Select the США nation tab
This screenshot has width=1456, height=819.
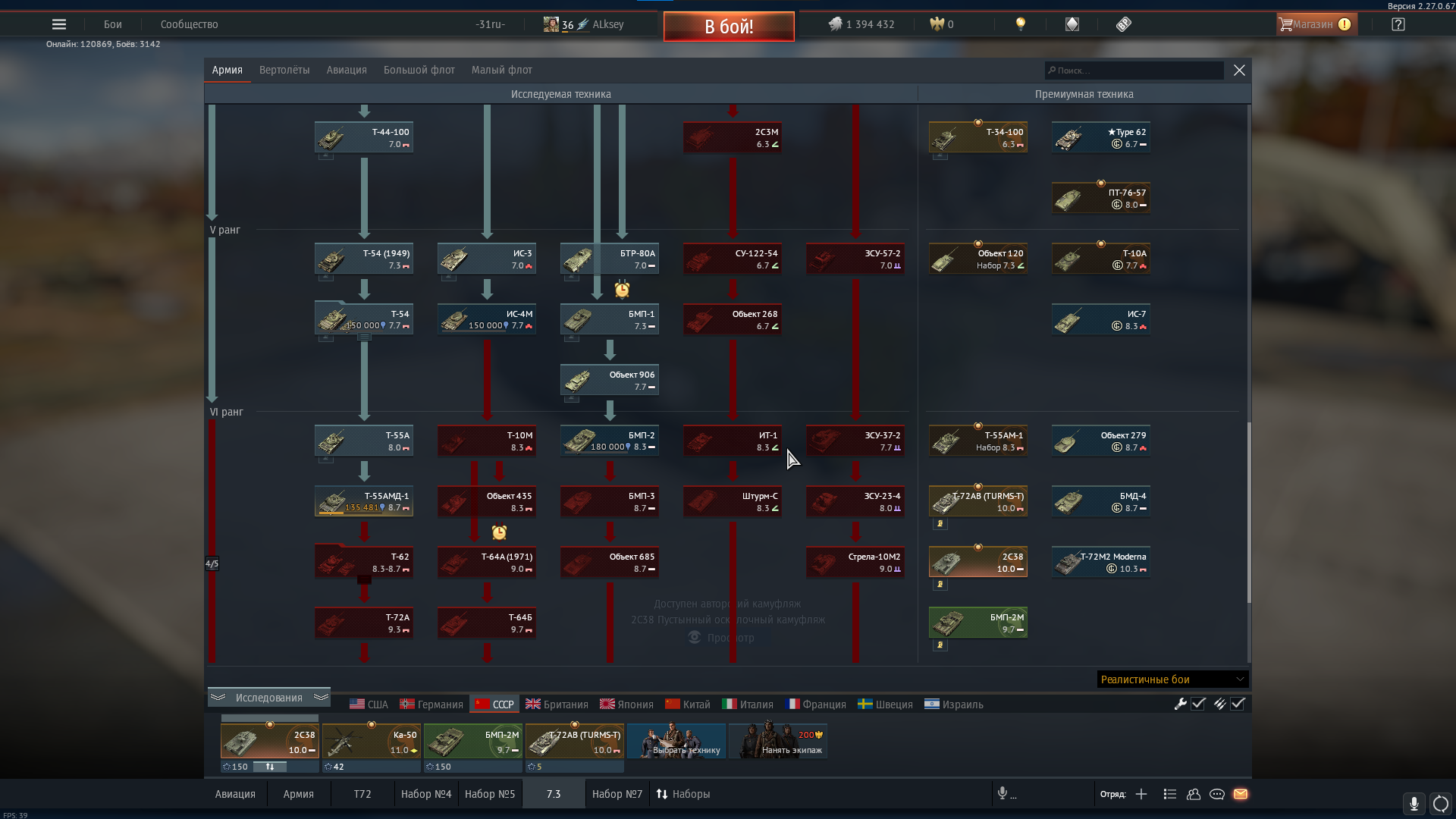pyautogui.click(x=369, y=704)
